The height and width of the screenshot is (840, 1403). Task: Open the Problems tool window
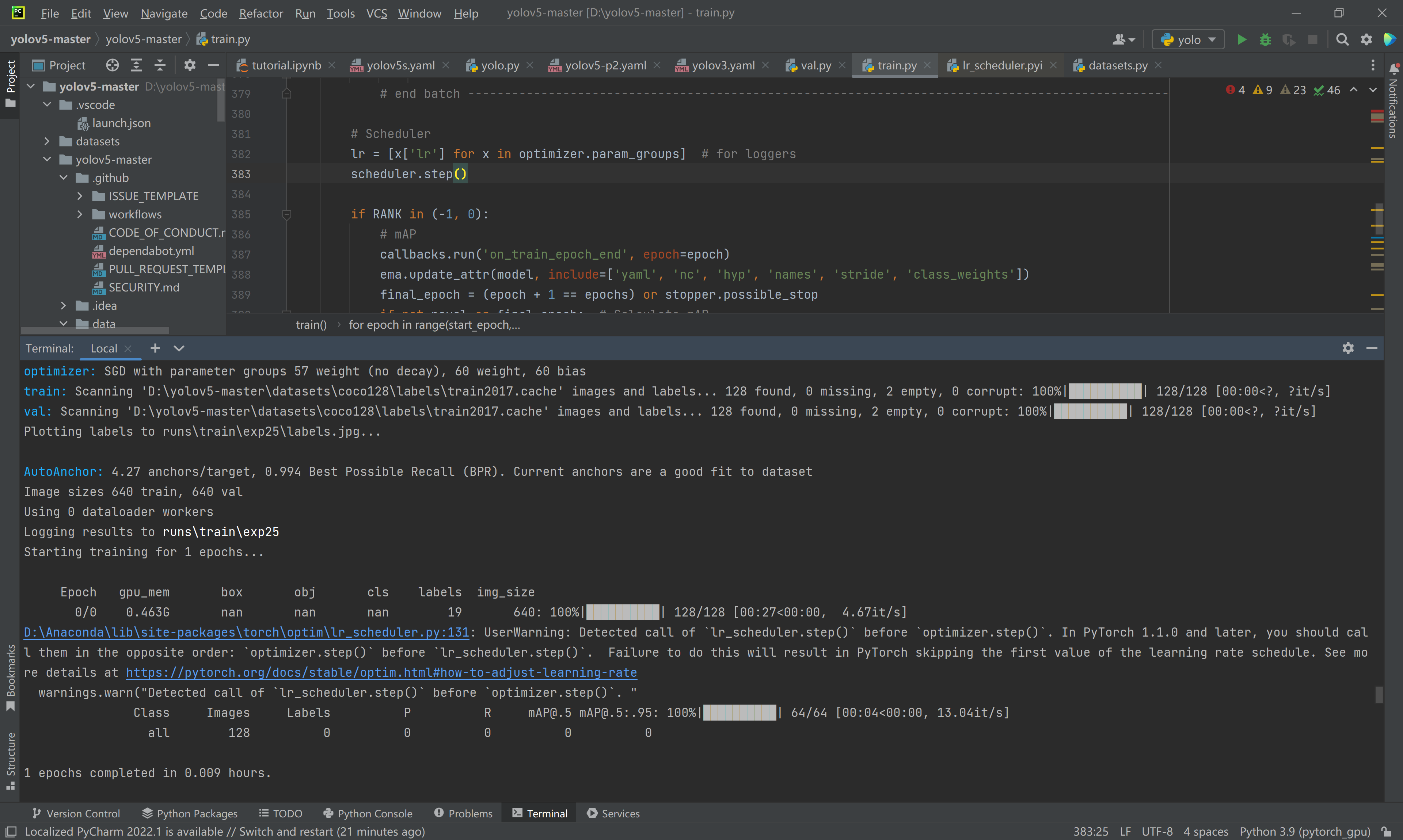pyautogui.click(x=463, y=813)
